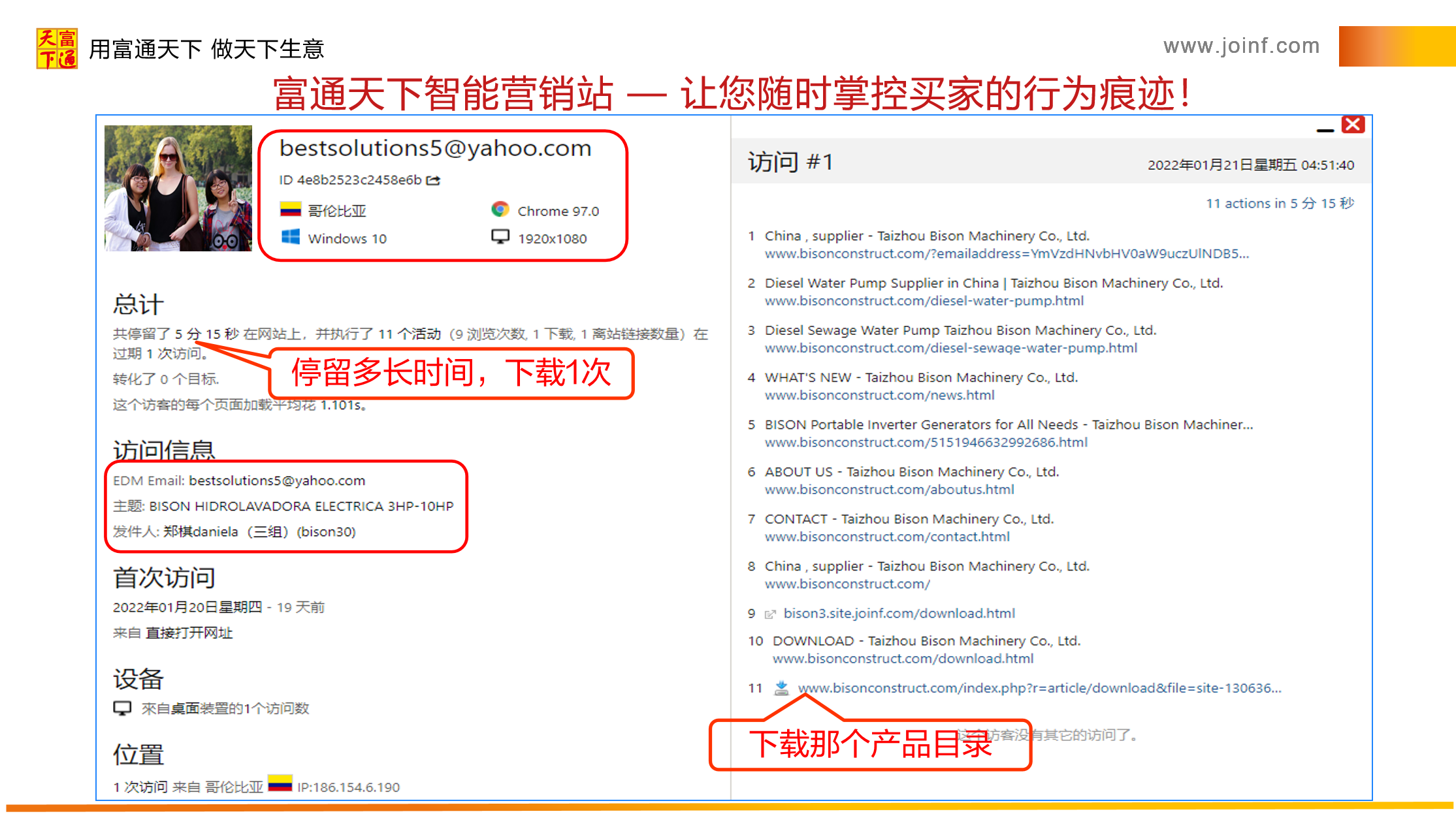Click the download icon on action 11
1456x818 pixels.
781,688
